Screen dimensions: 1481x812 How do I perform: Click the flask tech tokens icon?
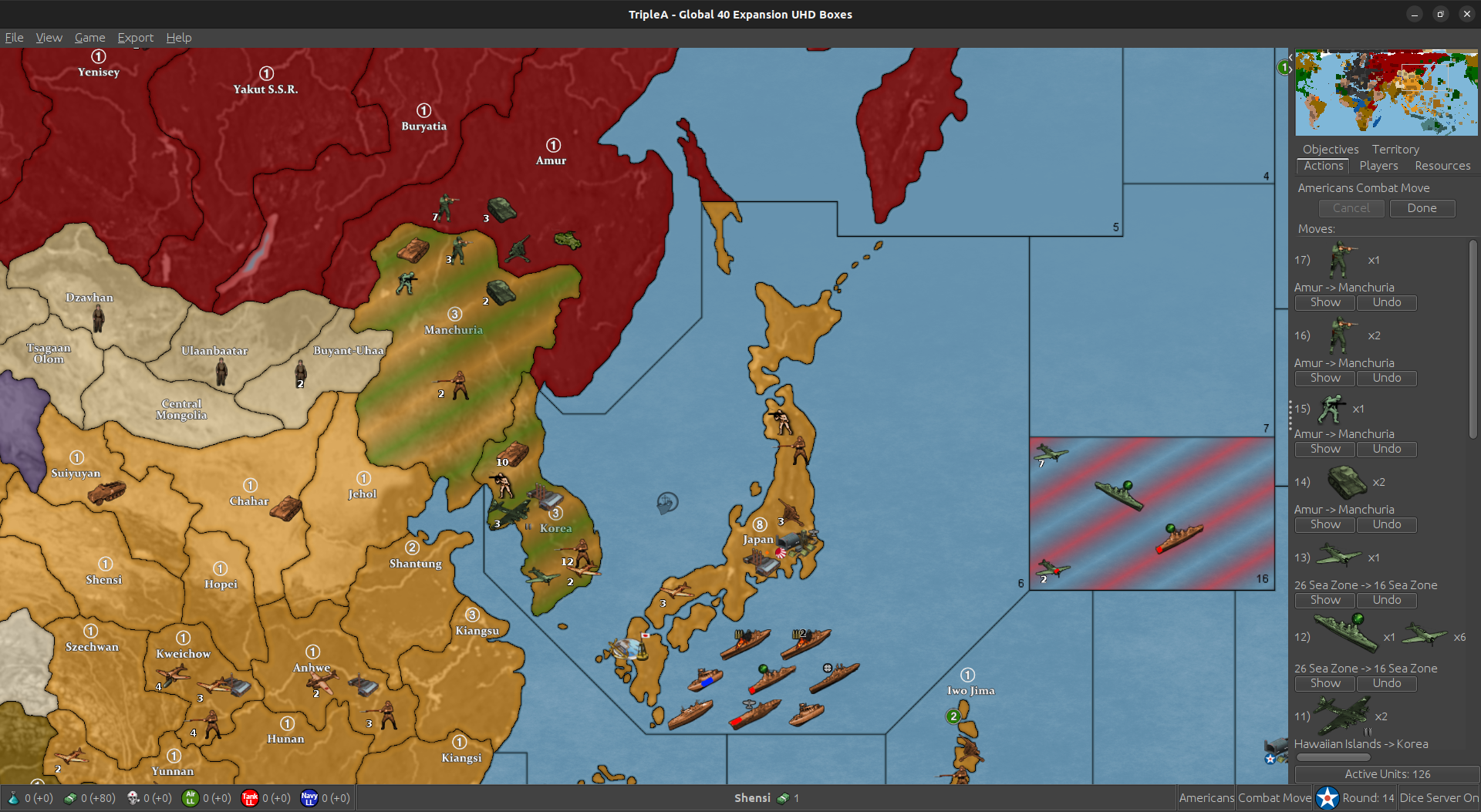pyautogui.click(x=13, y=797)
